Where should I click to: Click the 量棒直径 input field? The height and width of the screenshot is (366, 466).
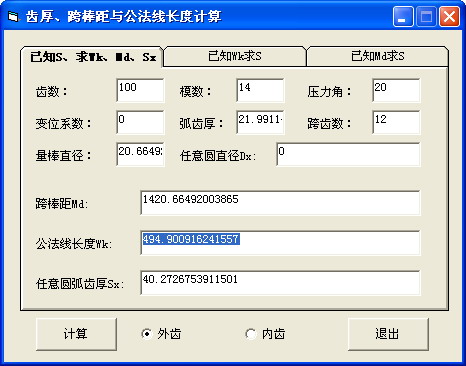pyautogui.click(x=140, y=154)
